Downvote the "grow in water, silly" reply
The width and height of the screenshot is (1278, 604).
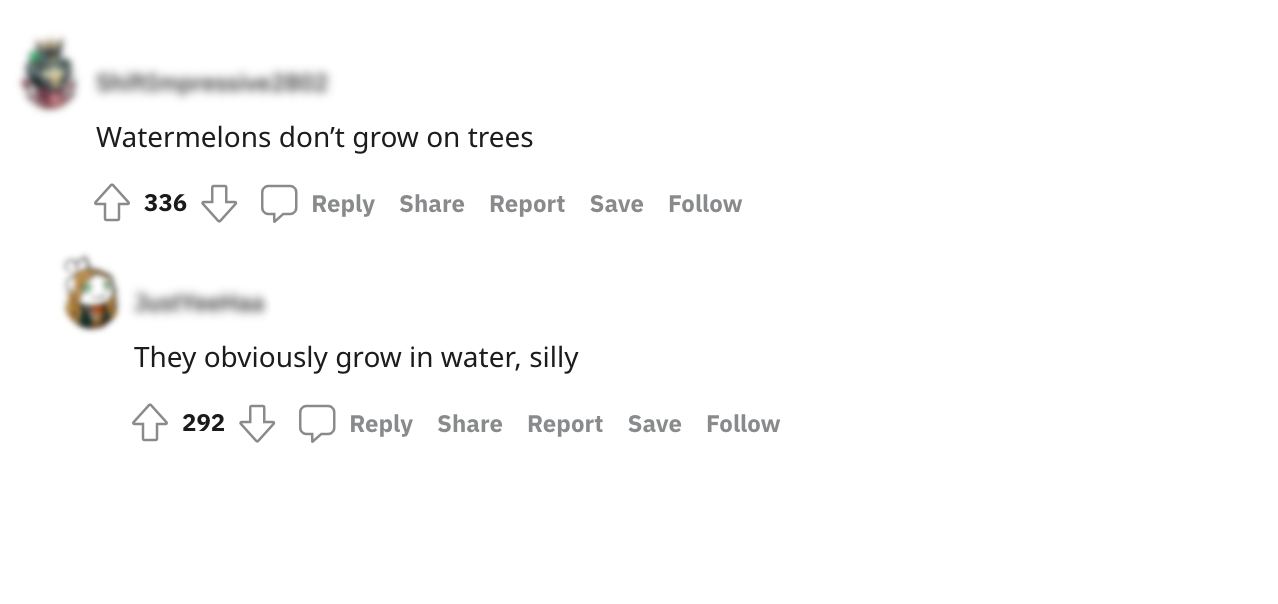(257, 424)
